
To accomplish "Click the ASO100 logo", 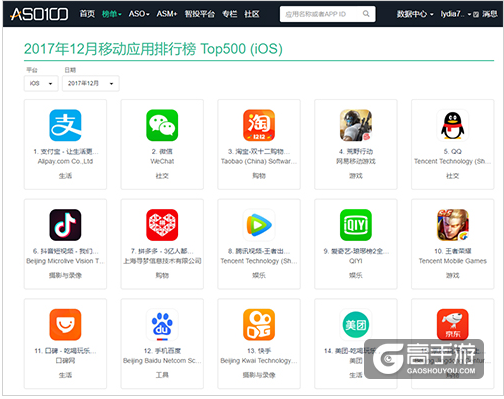I will tap(39, 14).
